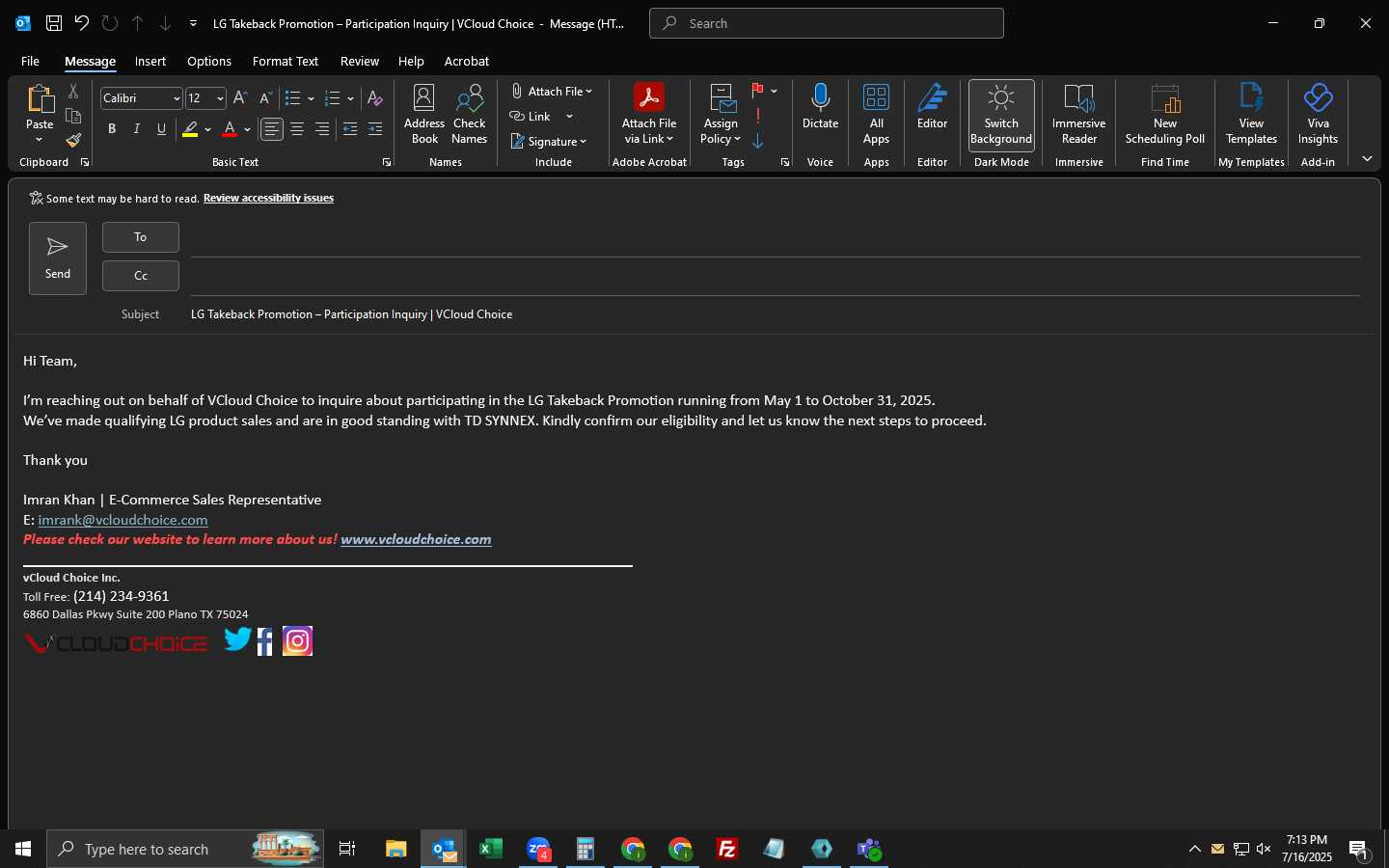Open Excel from the taskbar
The image size is (1389, 868).
[491, 849]
